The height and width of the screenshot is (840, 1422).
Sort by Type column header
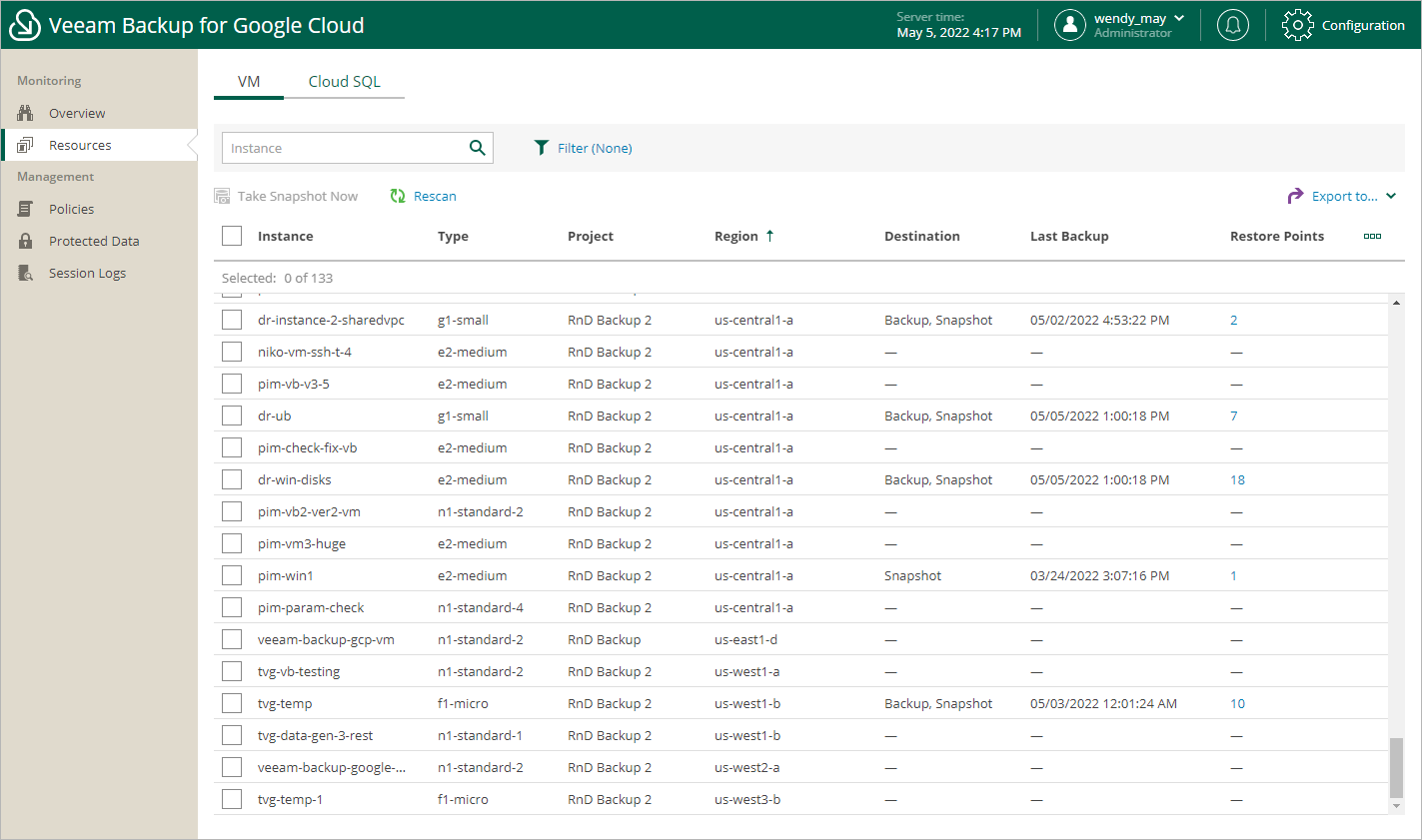pos(453,236)
